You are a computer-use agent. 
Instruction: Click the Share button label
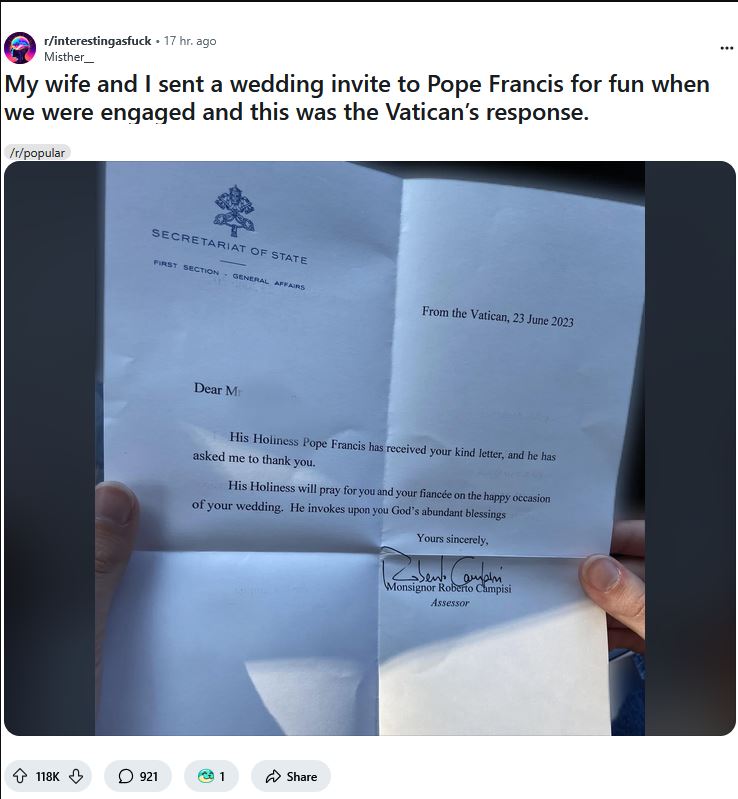coord(302,776)
